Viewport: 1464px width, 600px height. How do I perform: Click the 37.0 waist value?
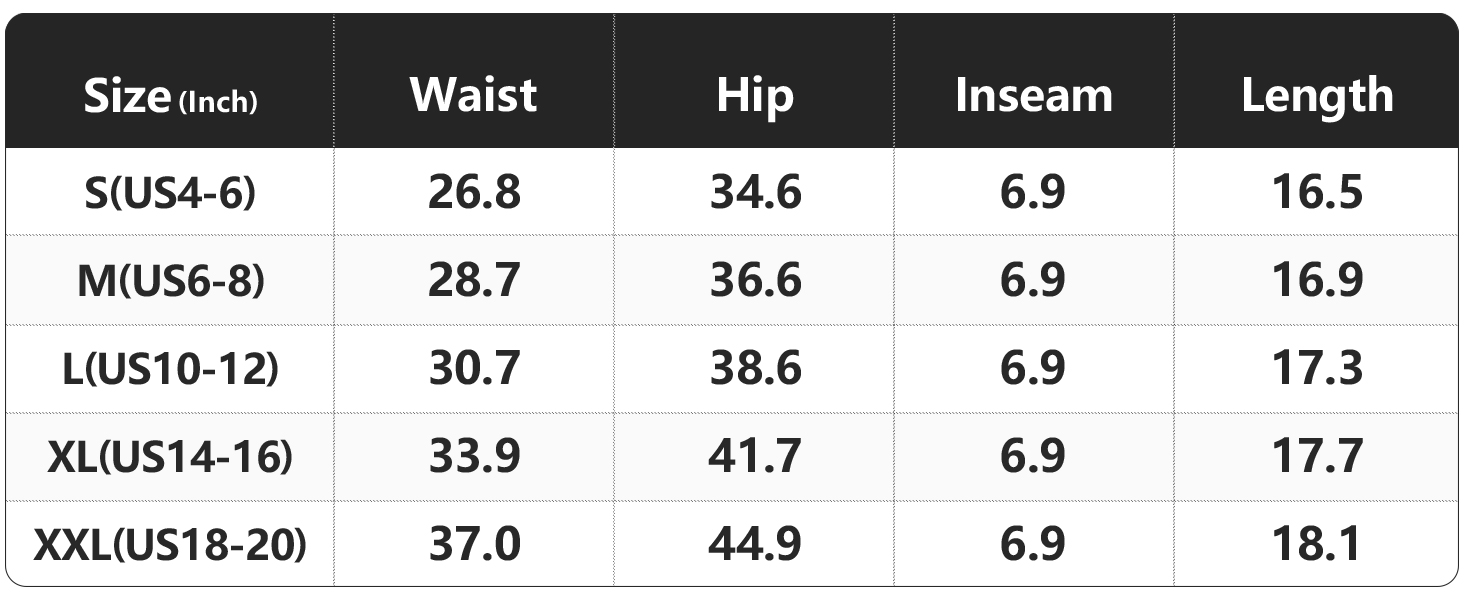(x=474, y=545)
